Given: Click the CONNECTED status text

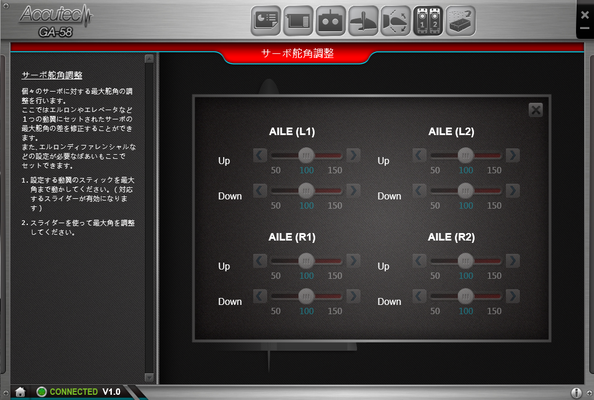Looking at the screenshot, I should (x=73, y=392).
